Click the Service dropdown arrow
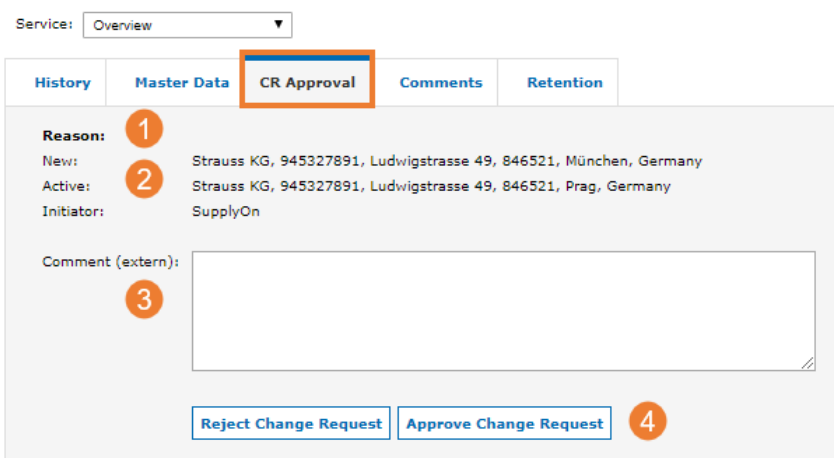840x464 pixels. (278, 24)
